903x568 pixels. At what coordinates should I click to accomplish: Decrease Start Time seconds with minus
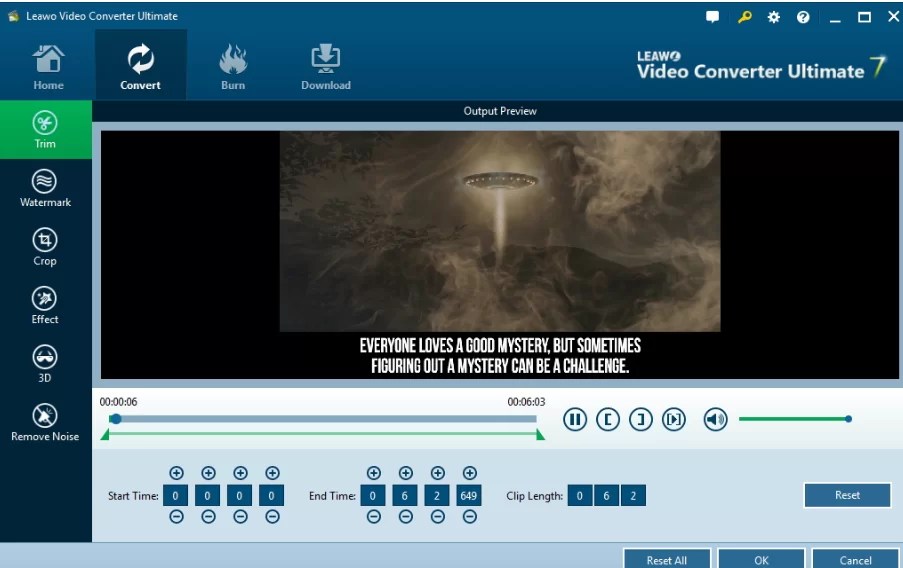(x=240, y=517)
